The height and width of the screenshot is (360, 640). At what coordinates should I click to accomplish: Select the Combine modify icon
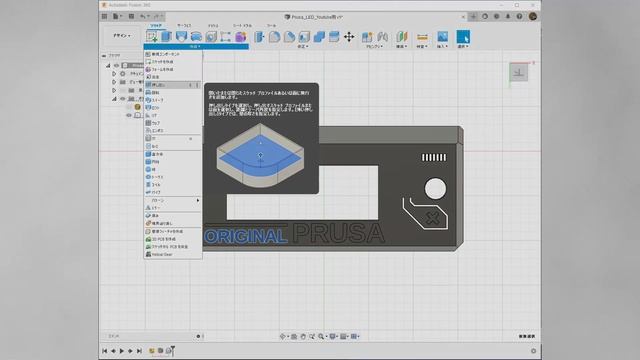[319, 37]
